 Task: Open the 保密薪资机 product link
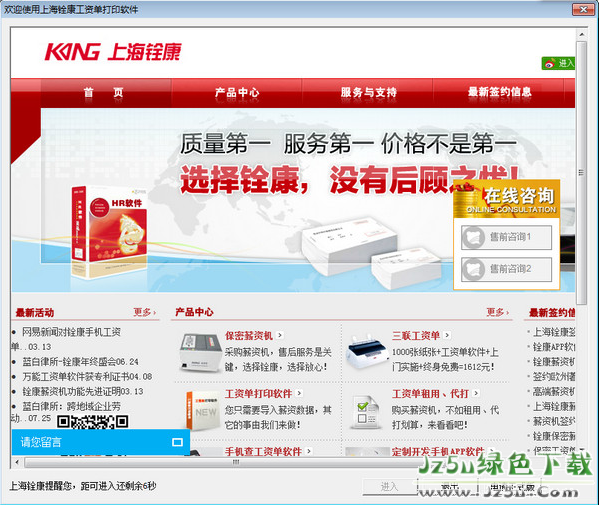pos(249,336)
